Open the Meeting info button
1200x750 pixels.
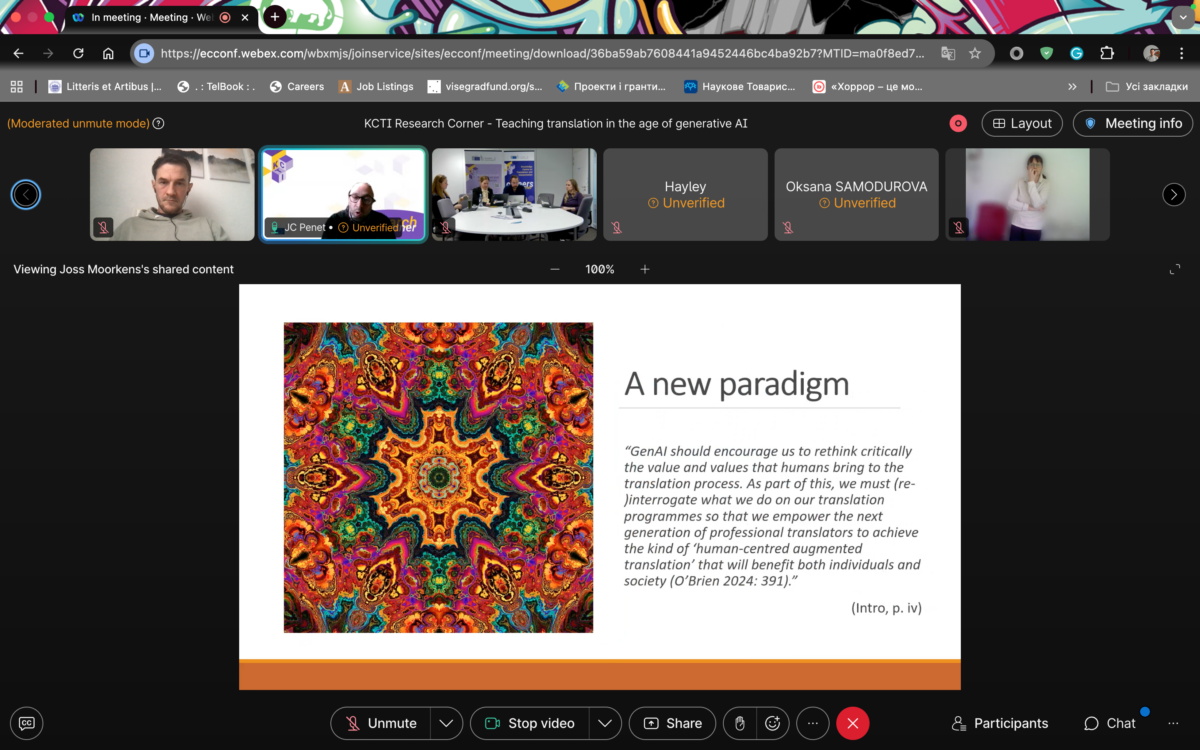point(1132,123)
